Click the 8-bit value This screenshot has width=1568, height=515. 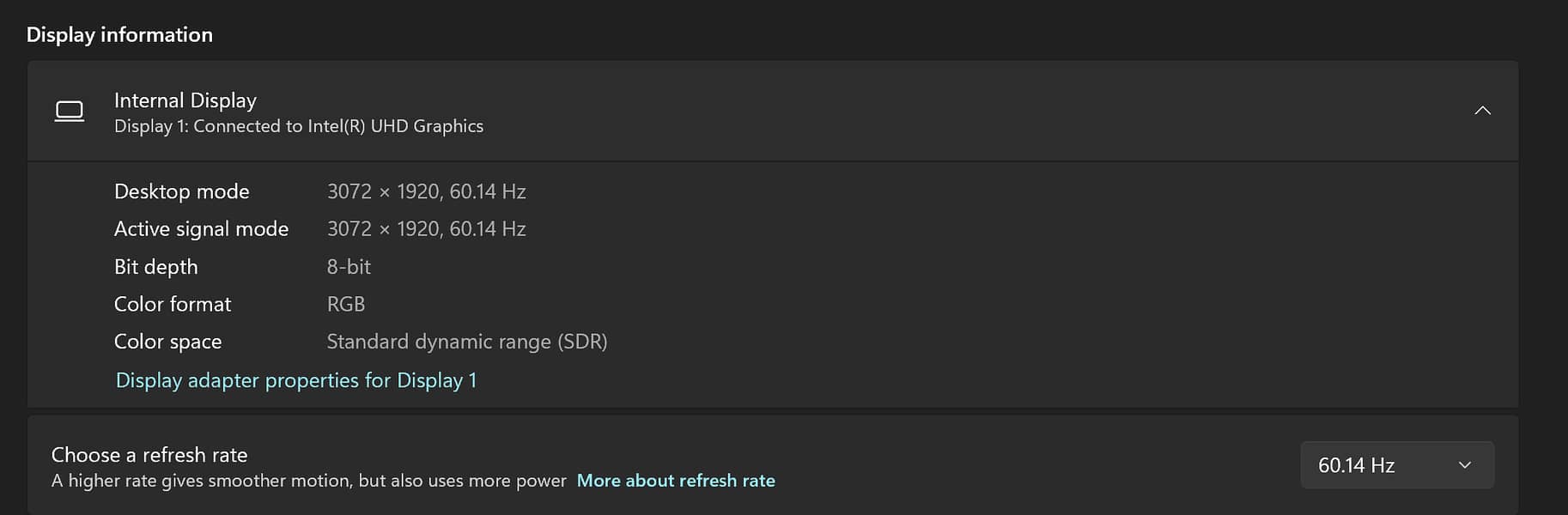click(349, 267)
